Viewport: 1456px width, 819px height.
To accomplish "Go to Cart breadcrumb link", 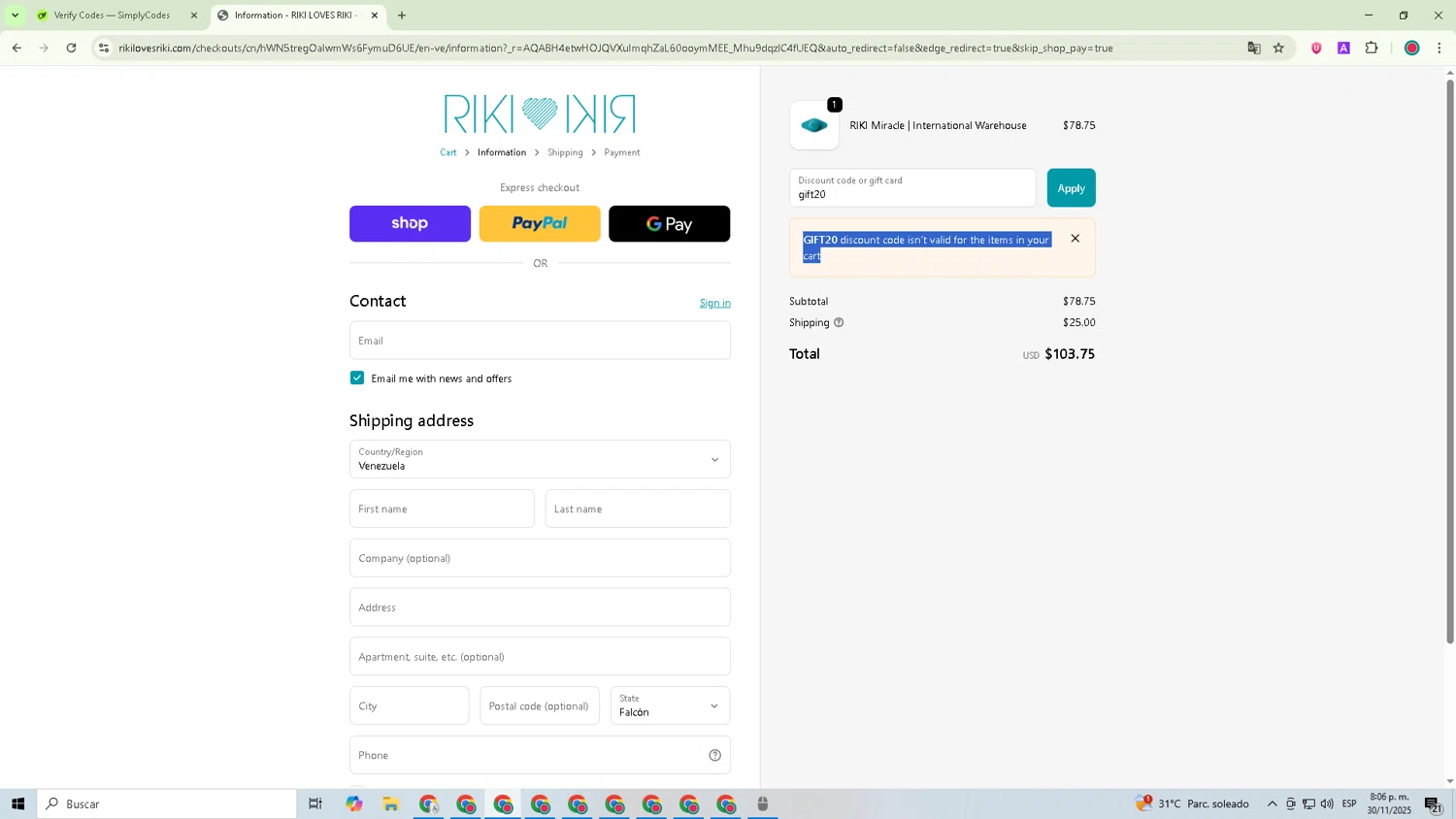I will coord(448,152).
